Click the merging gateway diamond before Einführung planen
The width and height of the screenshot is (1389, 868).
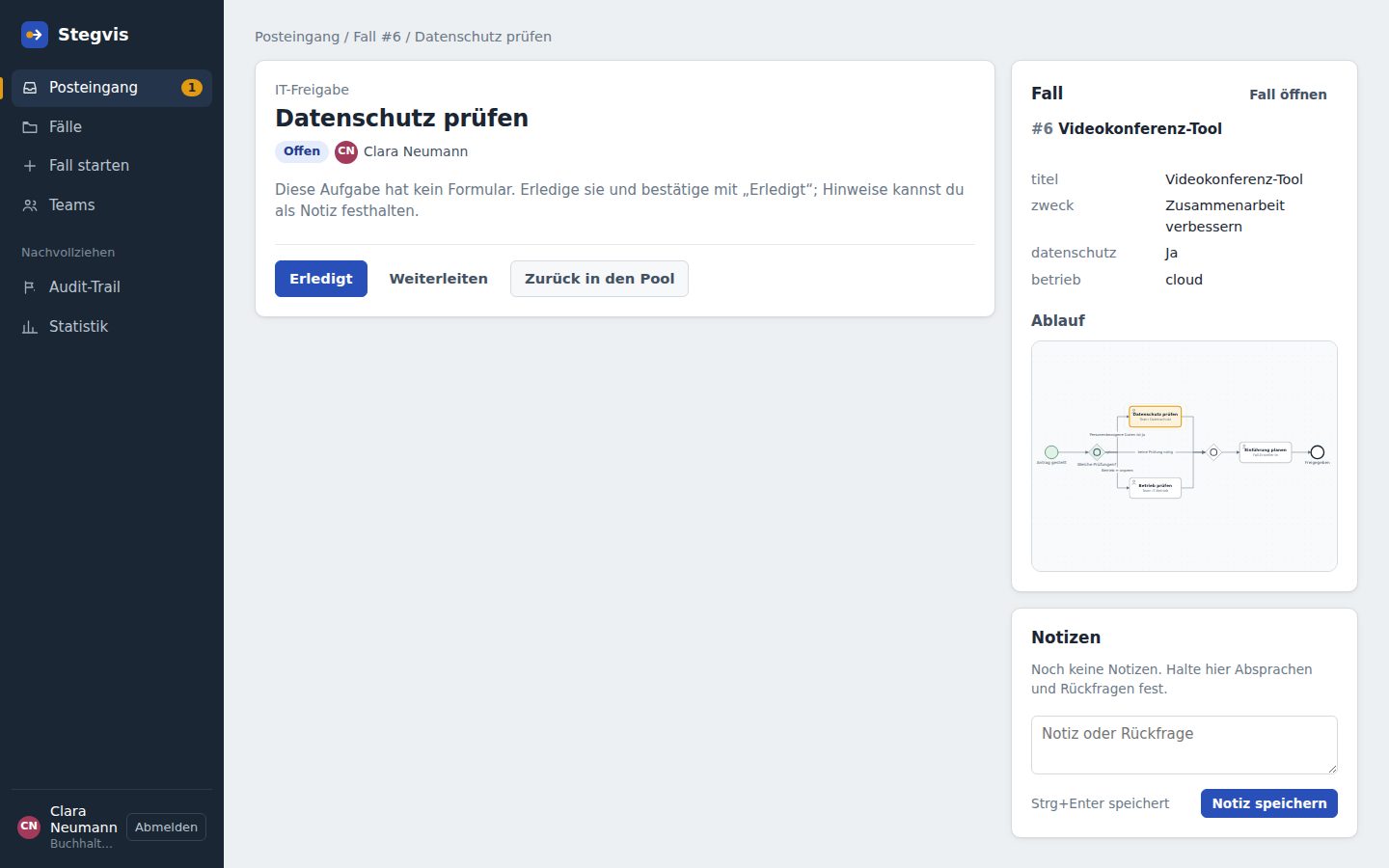point(1213,452)
